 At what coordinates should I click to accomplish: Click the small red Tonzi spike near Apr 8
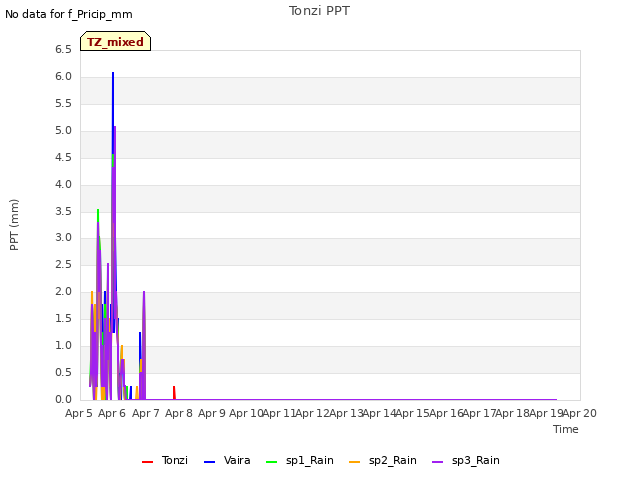click(x=174, y=392)
